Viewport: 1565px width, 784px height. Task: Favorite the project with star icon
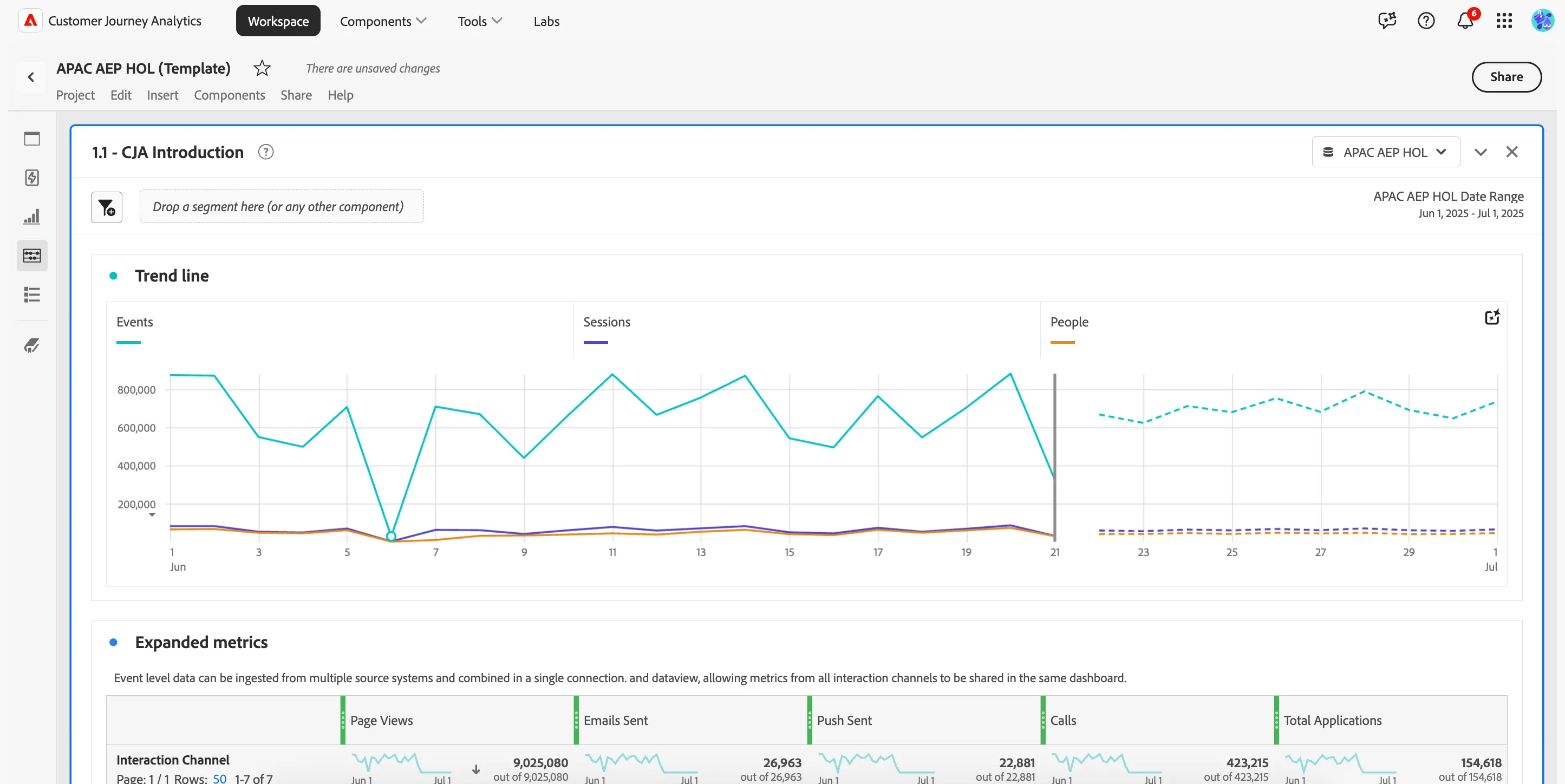[x=262, y=68]
